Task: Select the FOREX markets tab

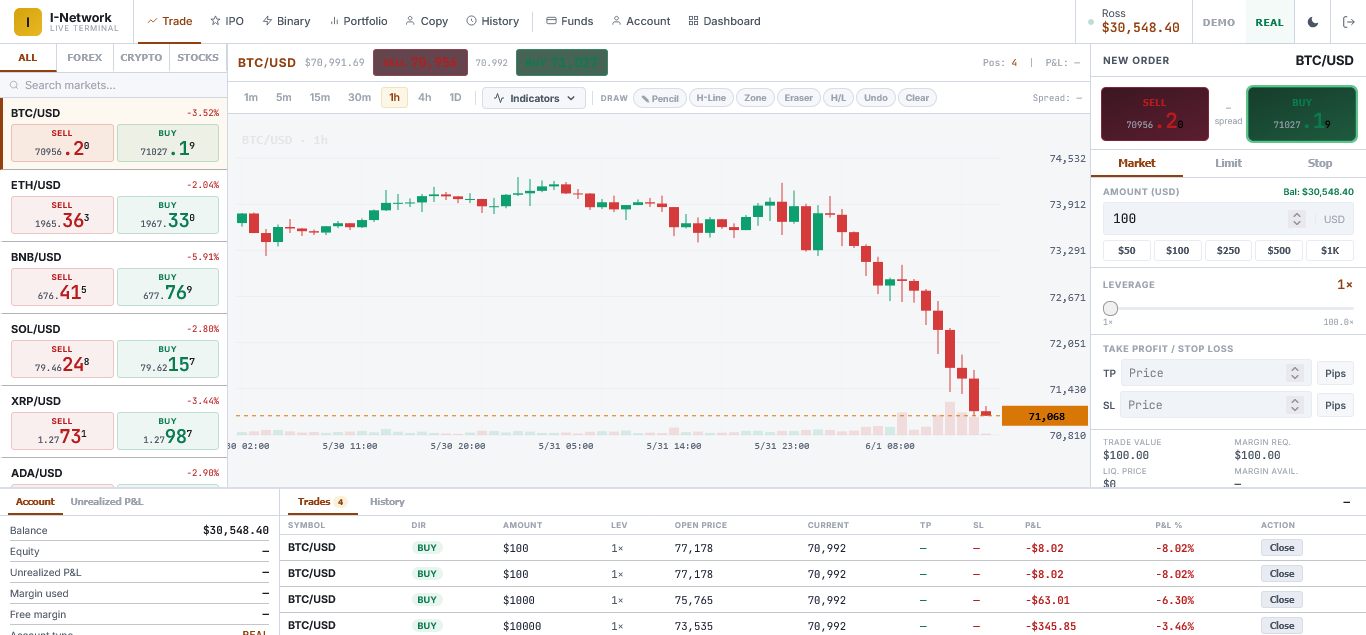Action: tap(85, 58)
